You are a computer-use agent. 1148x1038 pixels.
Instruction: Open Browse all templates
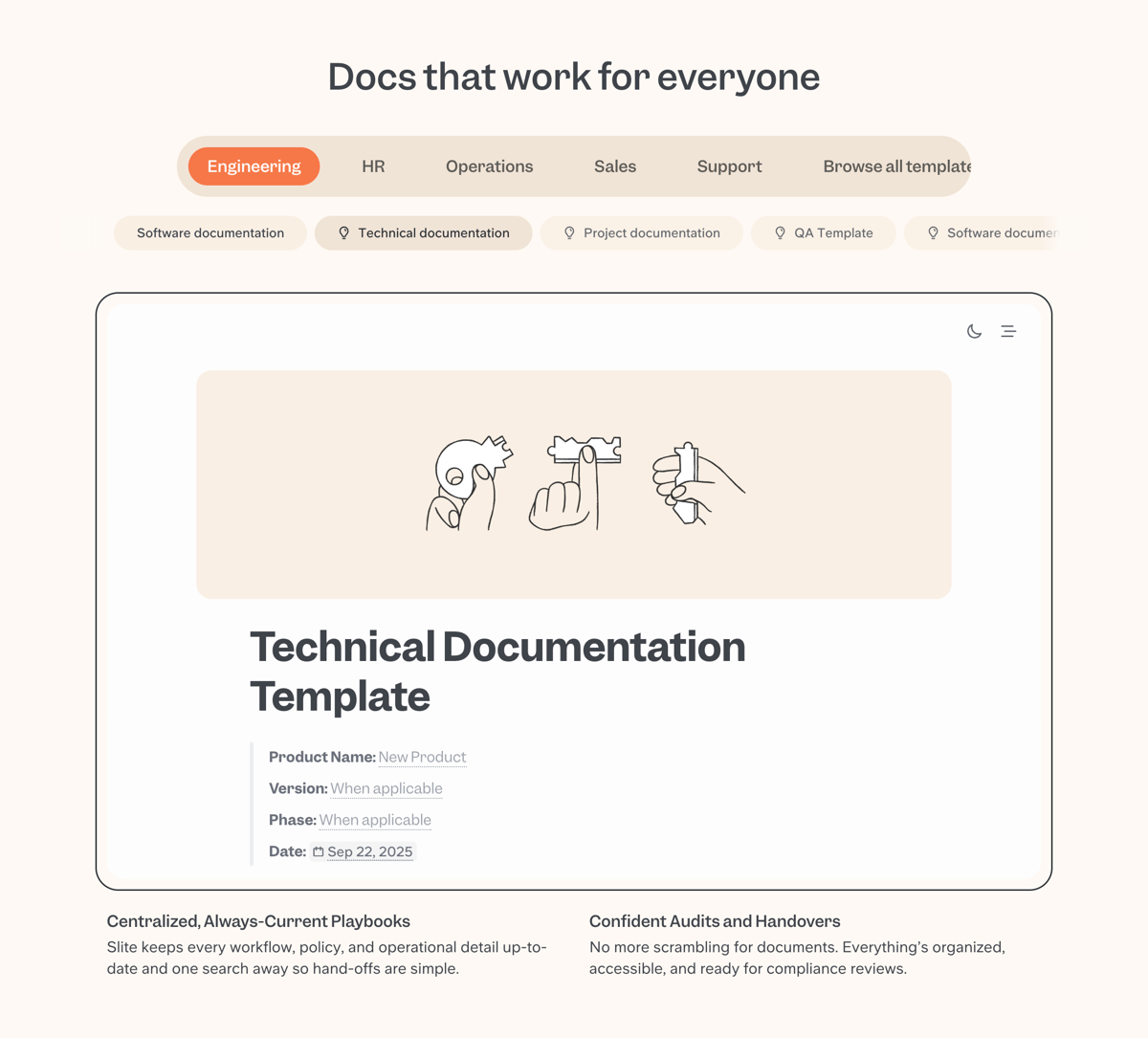895,166
